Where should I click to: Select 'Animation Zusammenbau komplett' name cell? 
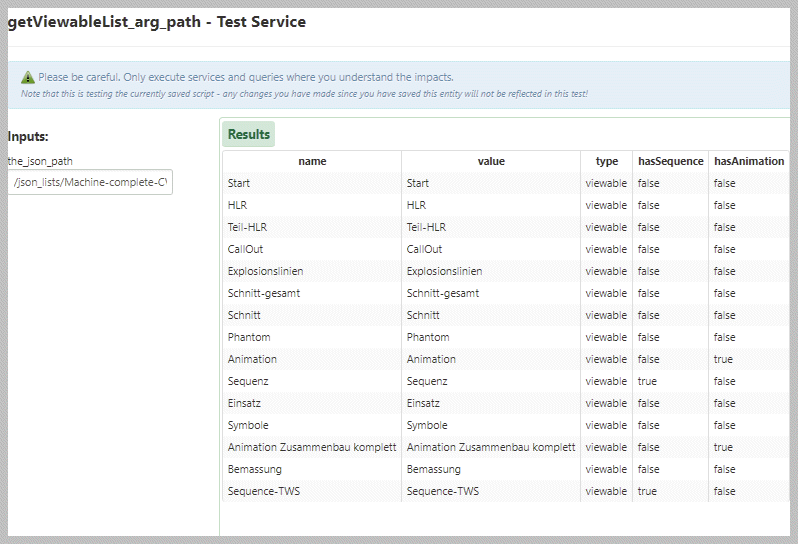(312, 447)
